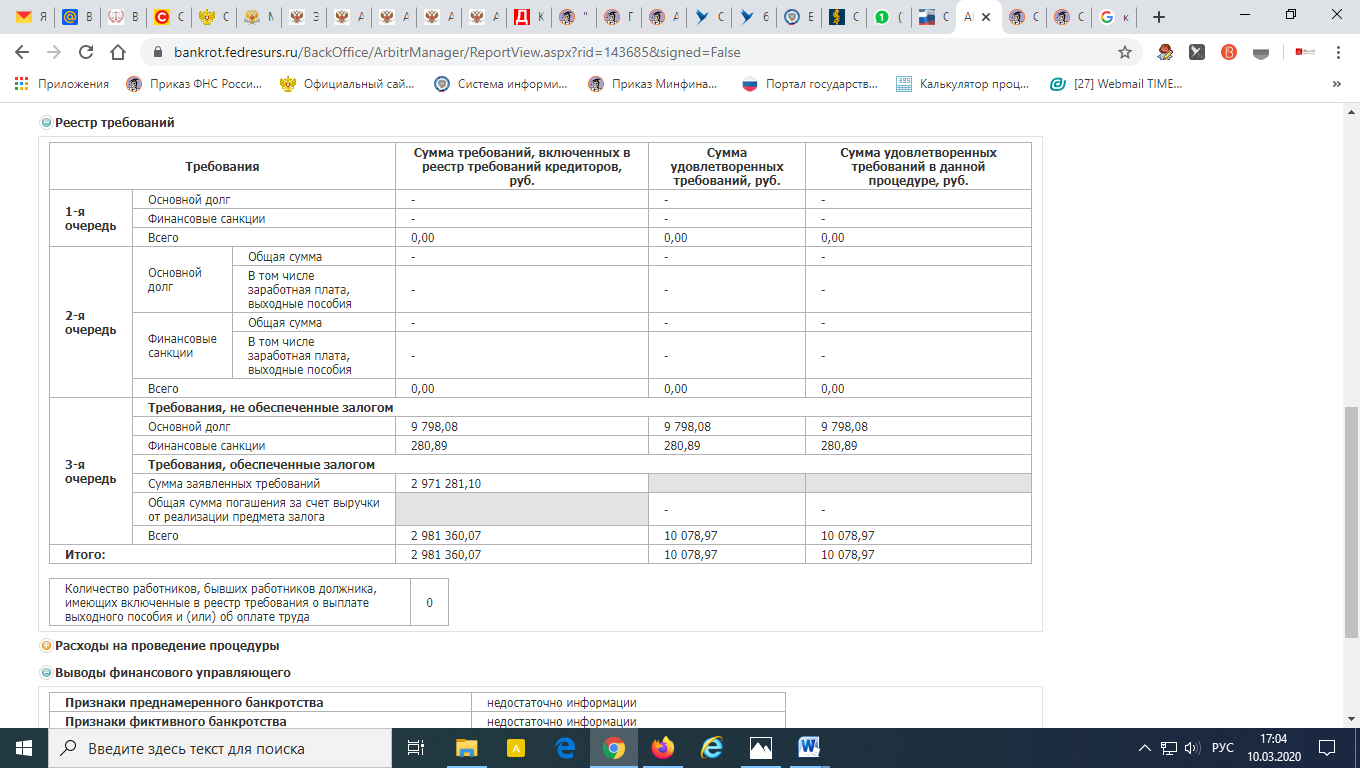Open the Chrome three-dot menu

1337,52
